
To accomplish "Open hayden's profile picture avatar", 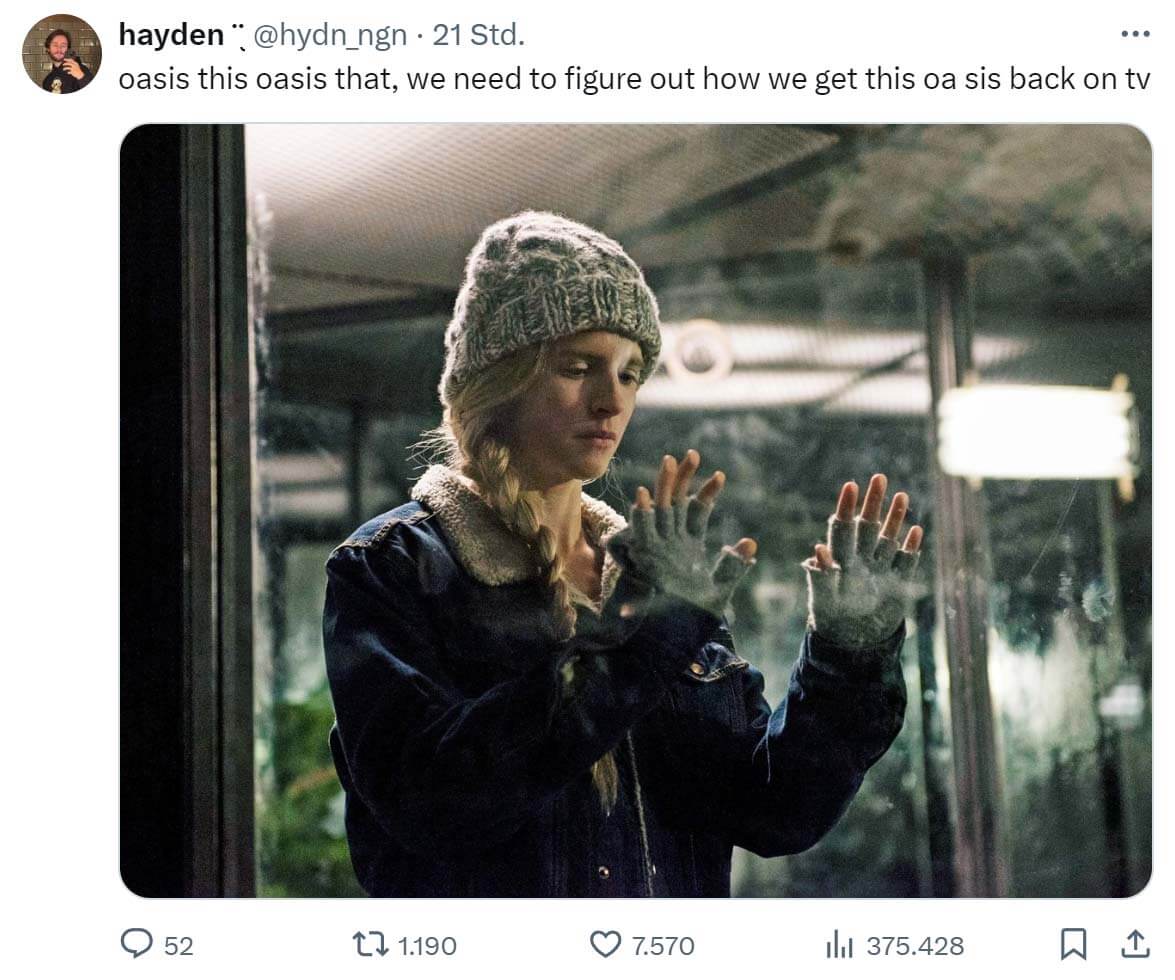I will pyautogui.click(x=61, y=54).
